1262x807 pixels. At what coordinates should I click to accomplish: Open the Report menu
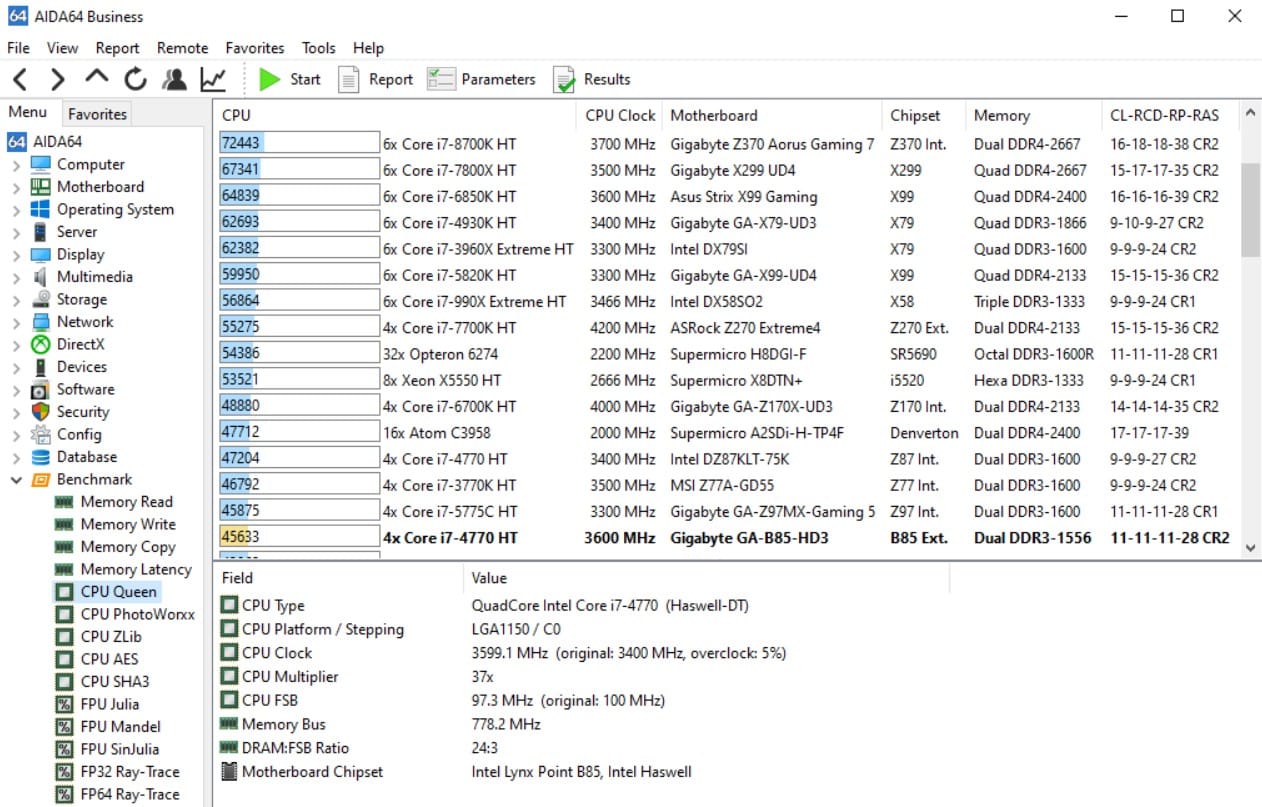coord(118,48)
